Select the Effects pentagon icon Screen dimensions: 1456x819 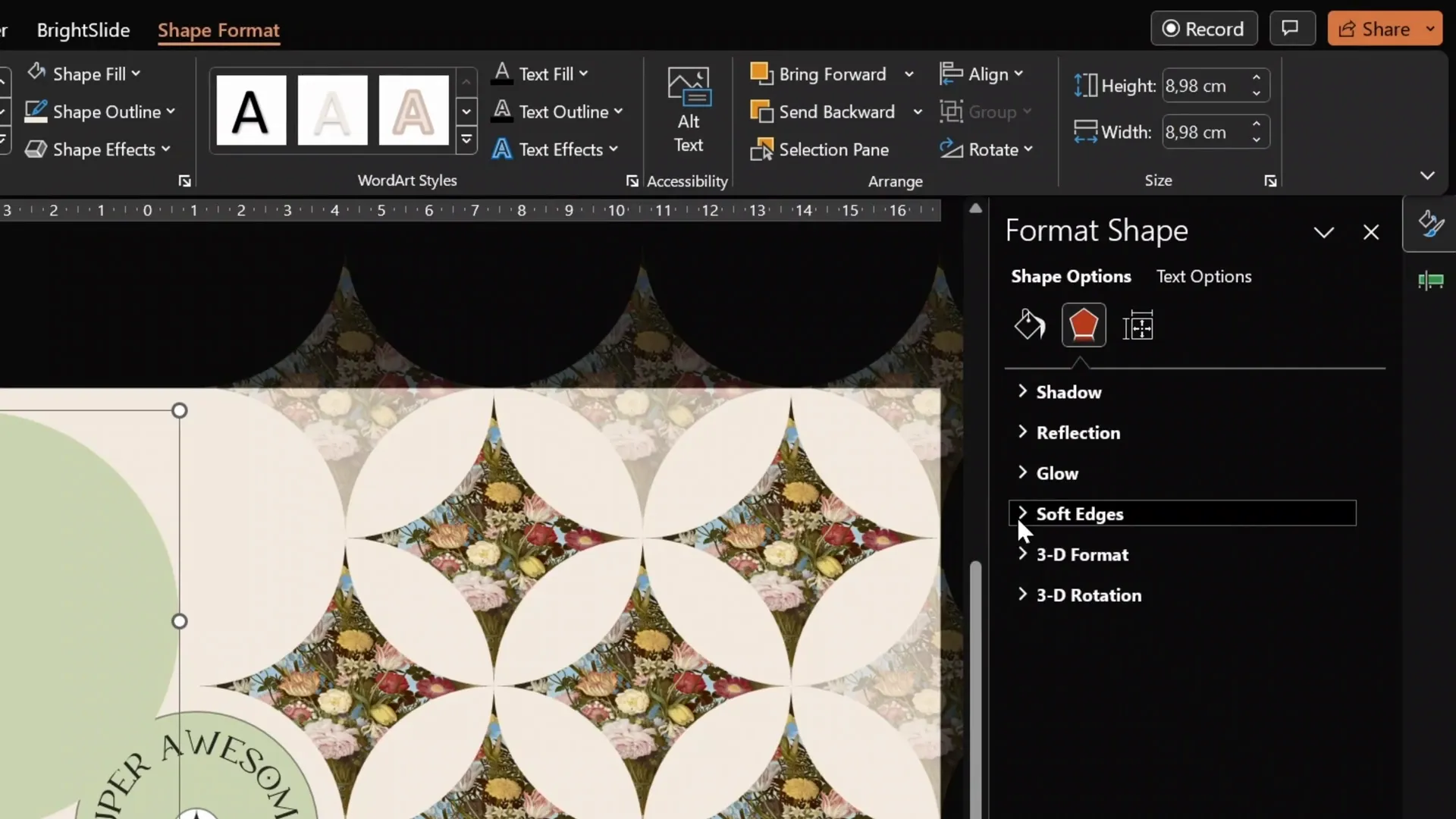(x=1084, y=325)
